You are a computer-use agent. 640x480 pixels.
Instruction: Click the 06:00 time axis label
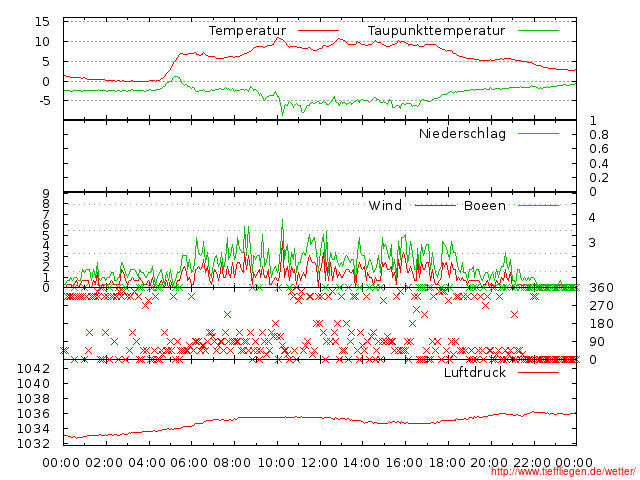[189, 463]
